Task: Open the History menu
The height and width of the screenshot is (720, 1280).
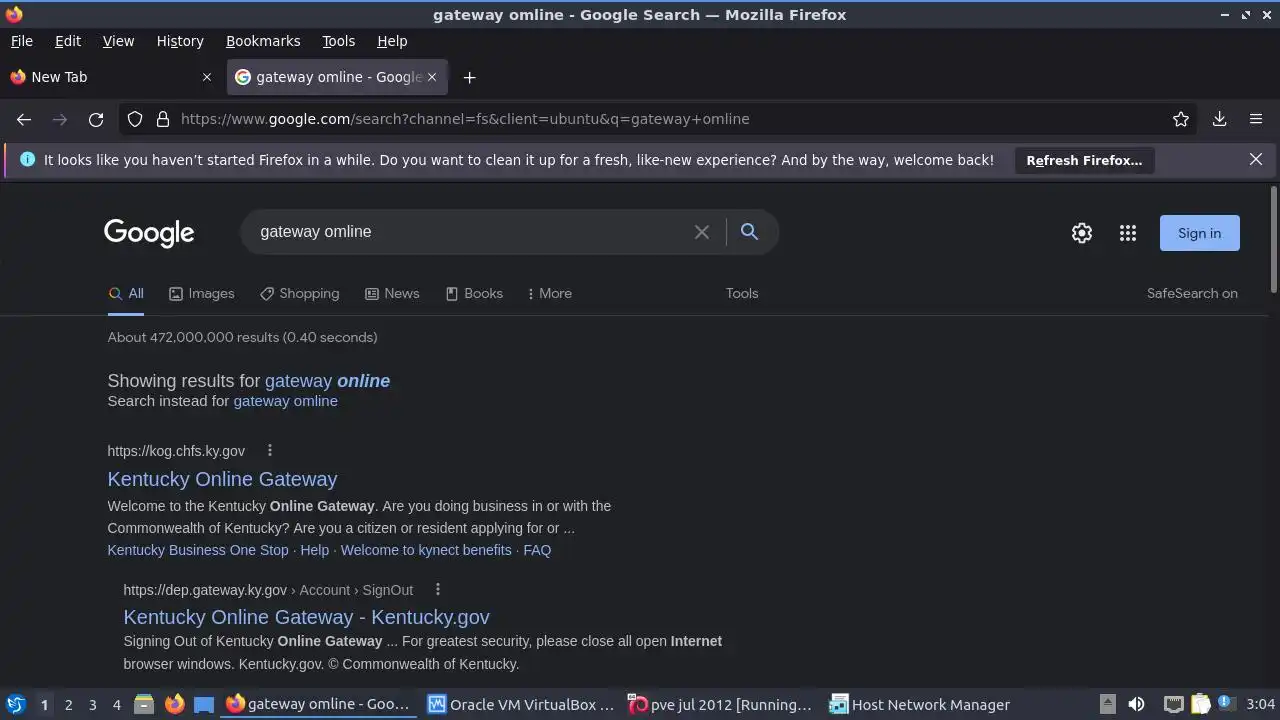Action: click(180, 41)
